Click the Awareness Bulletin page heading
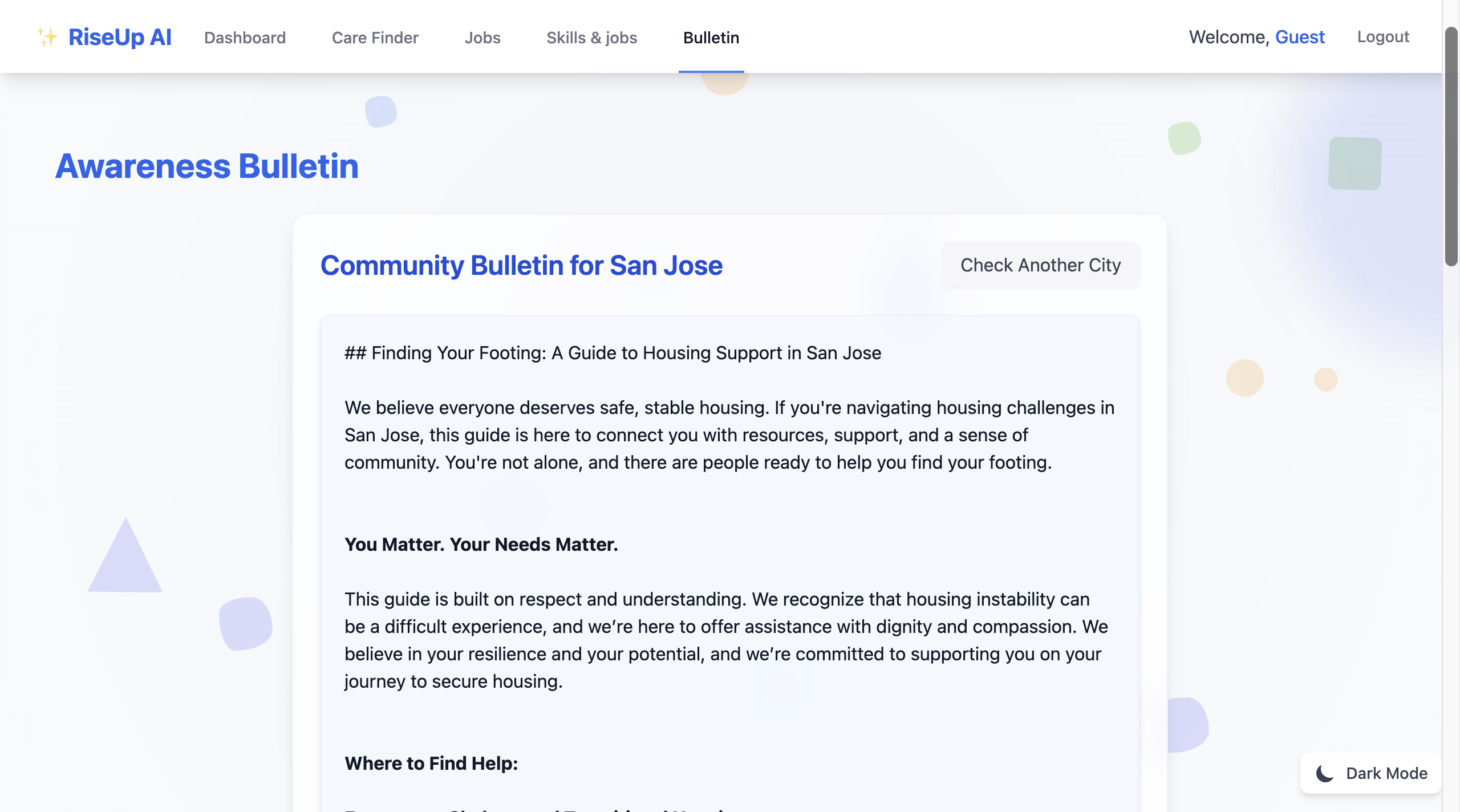1460x812 pixels. click(207, 167)
